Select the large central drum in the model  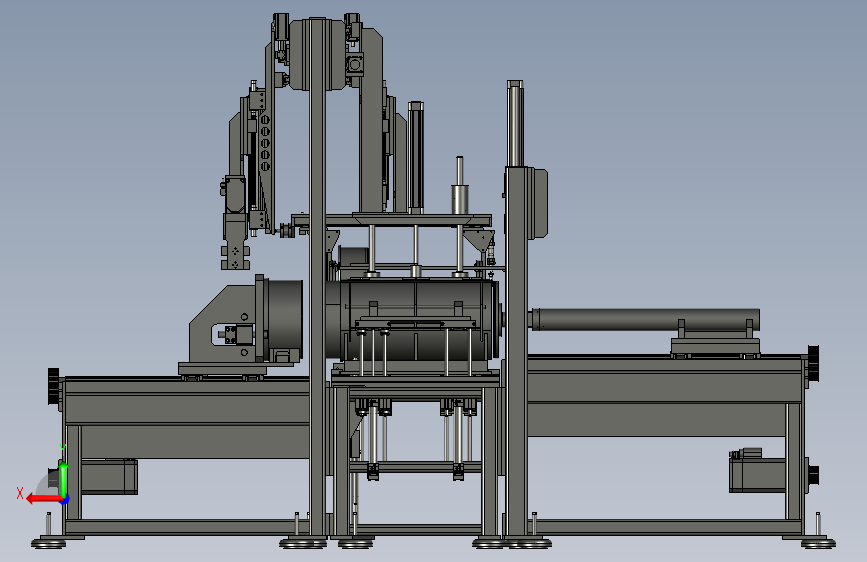pos(415,320)
